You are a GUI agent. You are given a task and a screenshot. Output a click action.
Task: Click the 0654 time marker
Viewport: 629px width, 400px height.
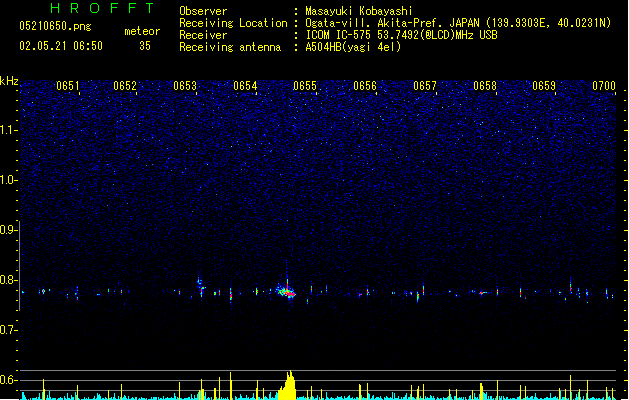pos(245,86)
